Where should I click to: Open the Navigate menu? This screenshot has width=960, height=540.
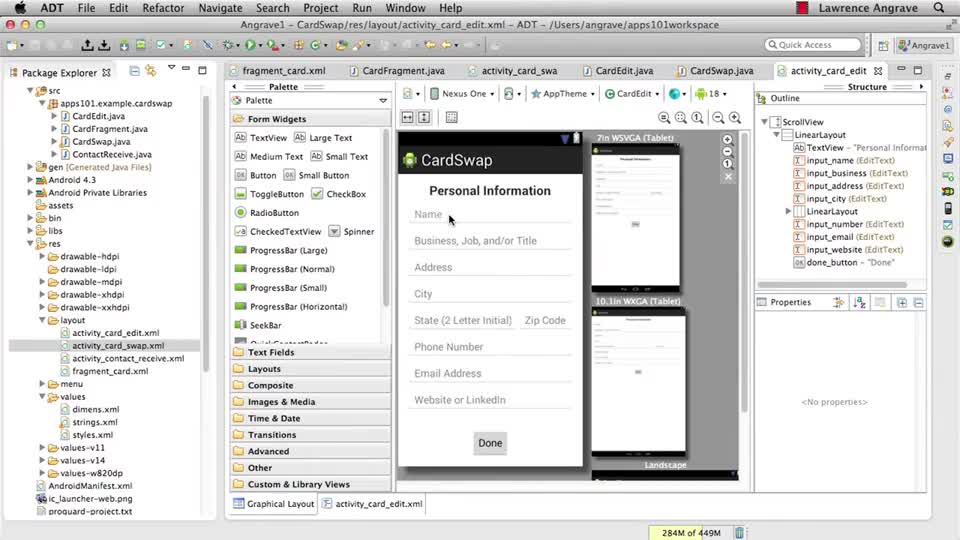pyautogui.click(x=220, y=8)
